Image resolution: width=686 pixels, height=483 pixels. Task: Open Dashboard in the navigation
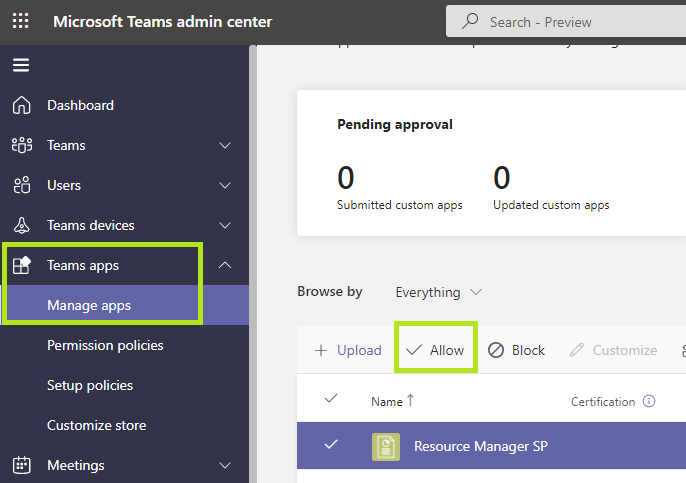pos(80,105)
